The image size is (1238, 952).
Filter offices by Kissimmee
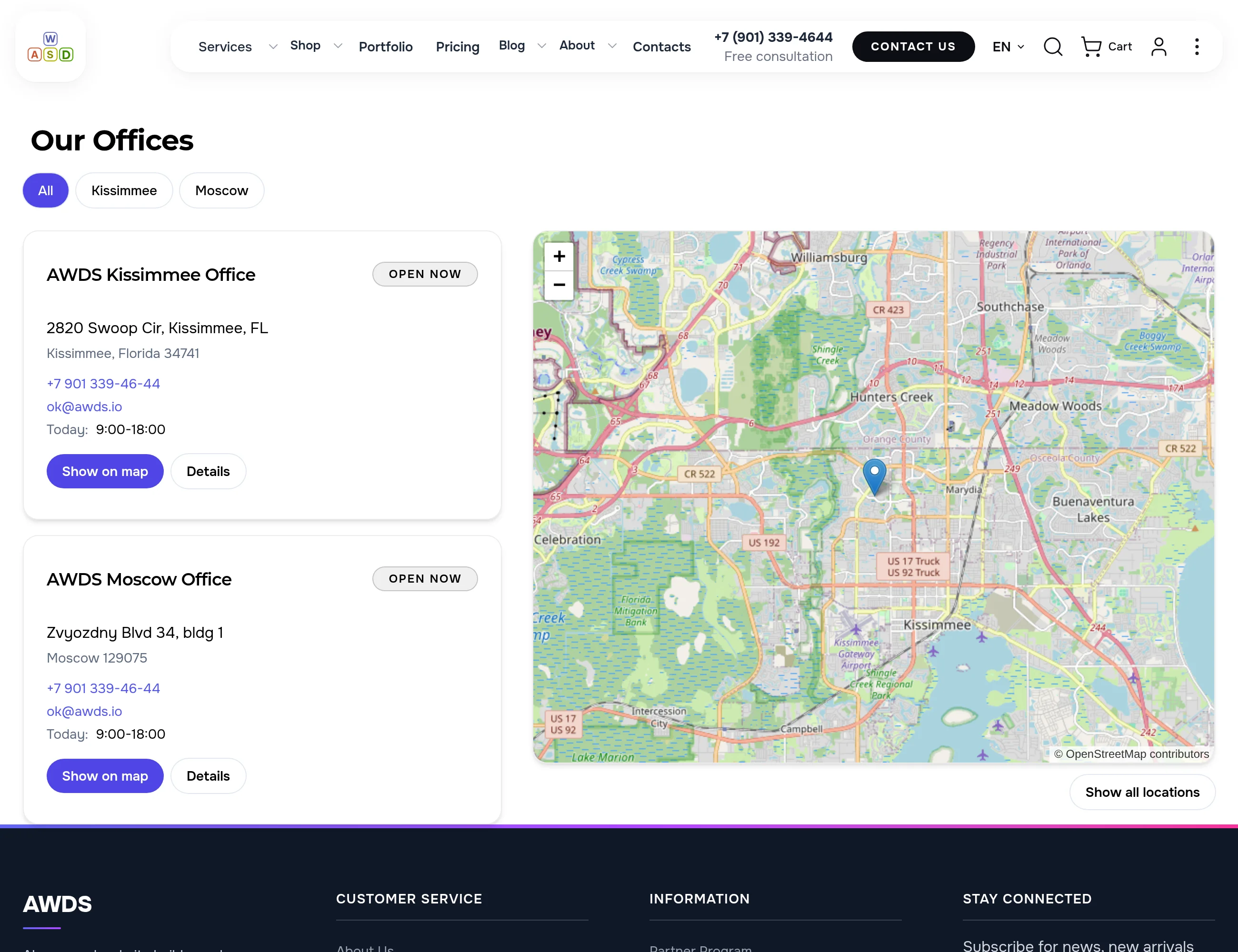(124, 190)
